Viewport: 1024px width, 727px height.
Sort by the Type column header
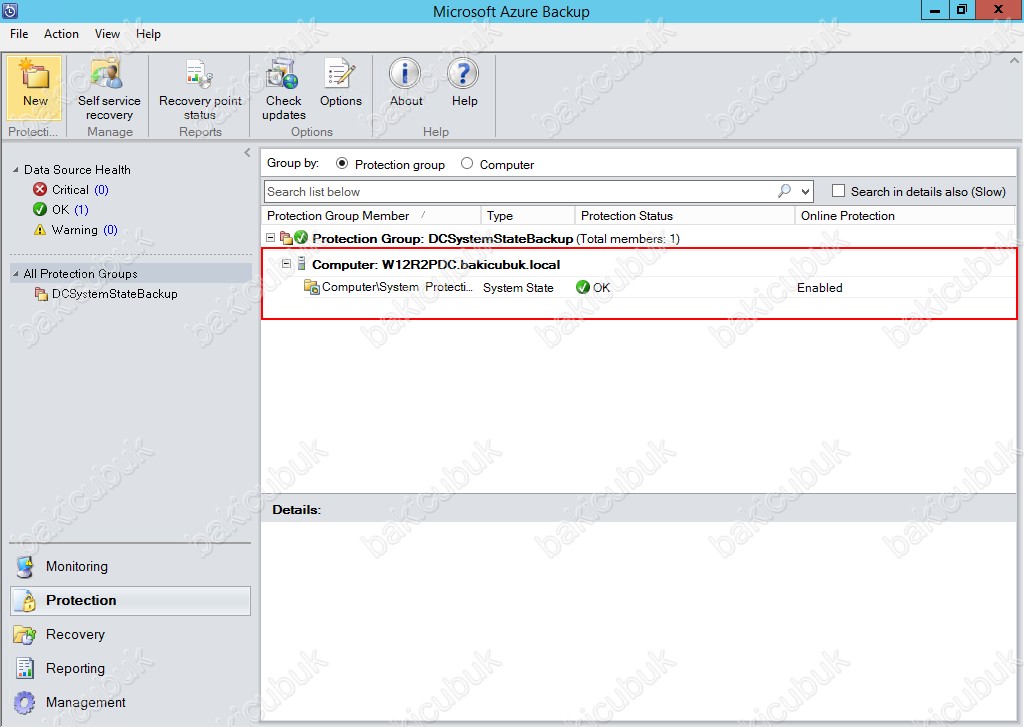(x=528, y=216)
